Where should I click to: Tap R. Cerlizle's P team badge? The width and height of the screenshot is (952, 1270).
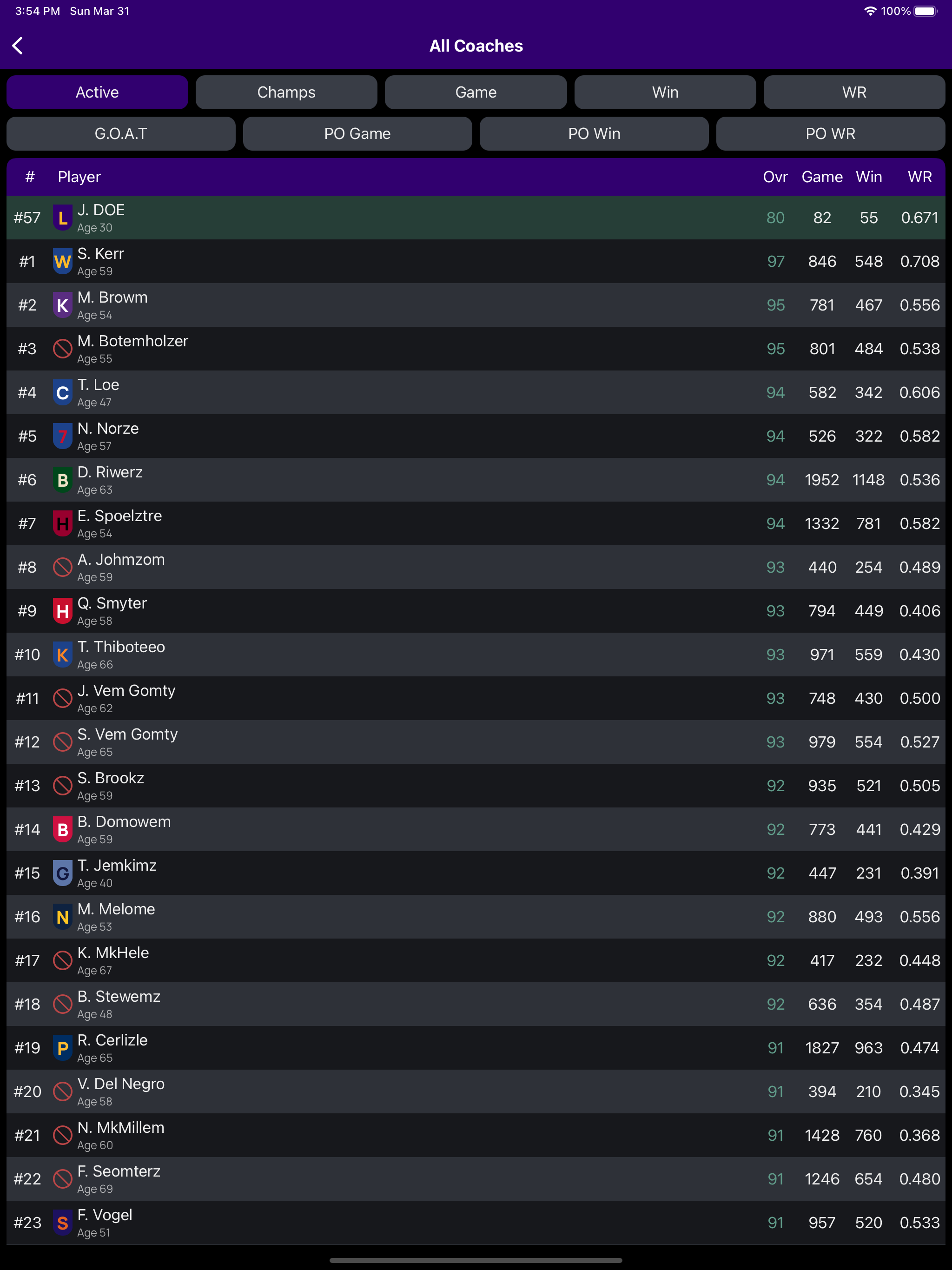[x=63, y=1048]
